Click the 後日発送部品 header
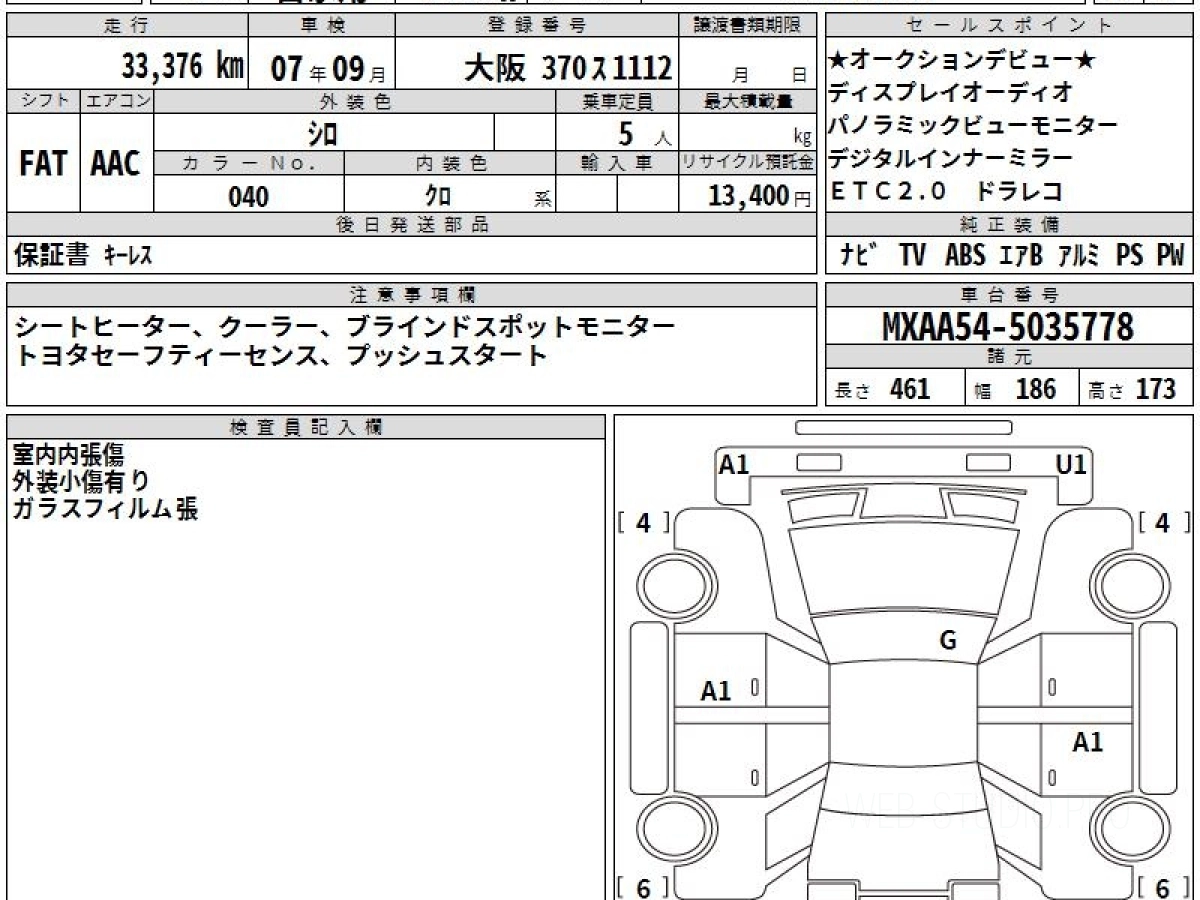The image size is (1200, 900). pyautogui.click(x=412, y=224)
